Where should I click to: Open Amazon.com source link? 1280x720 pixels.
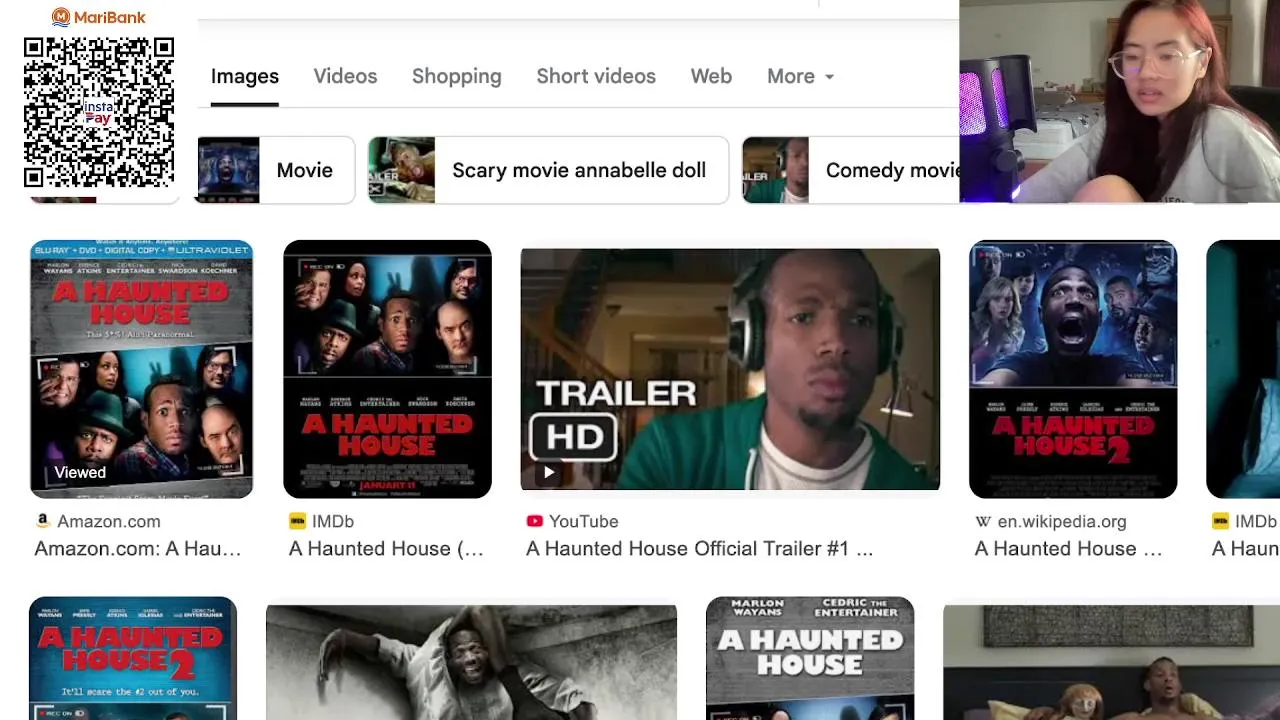pos(109,521)
